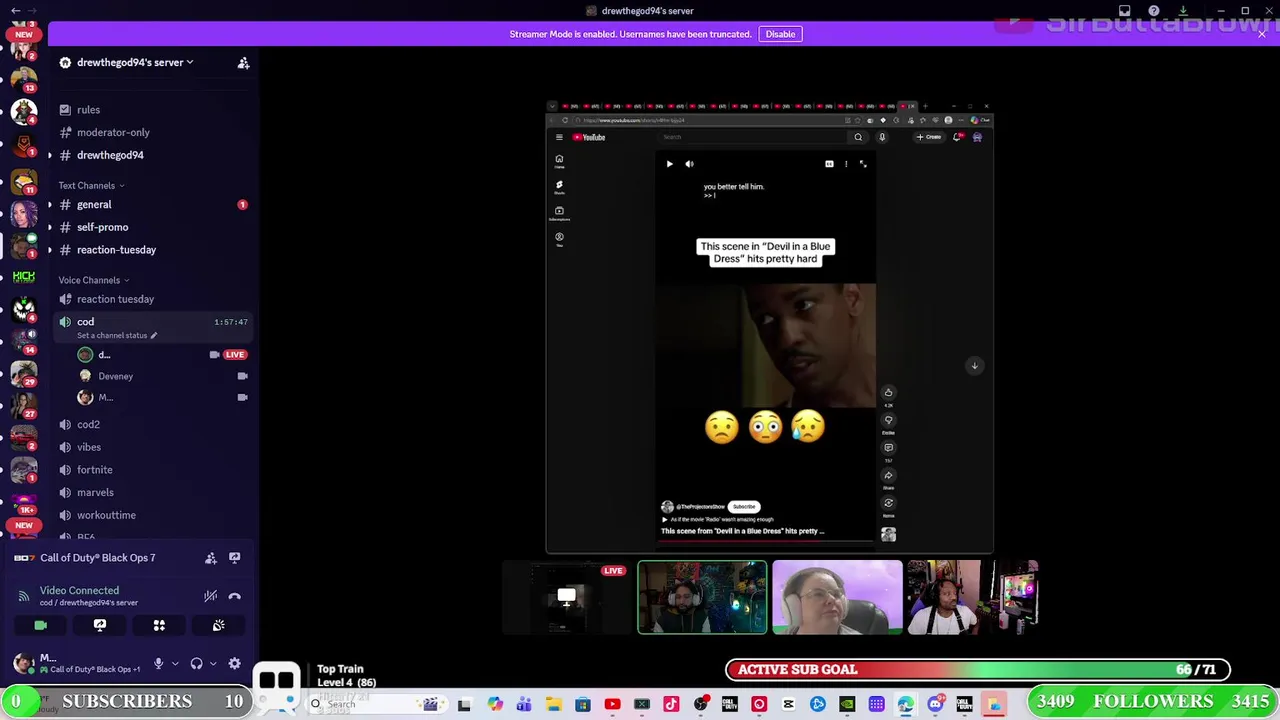Open the soundboard button

coord(219,625)
